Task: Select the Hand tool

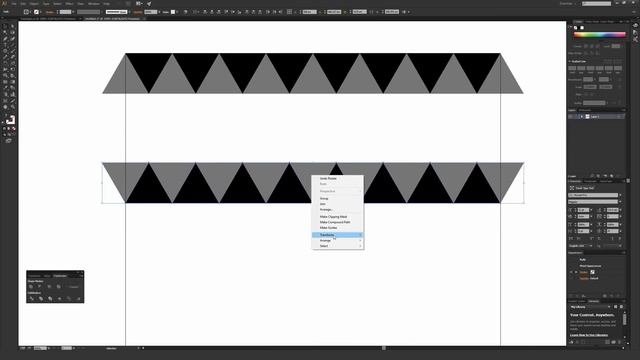Action: tap(5, 107)
